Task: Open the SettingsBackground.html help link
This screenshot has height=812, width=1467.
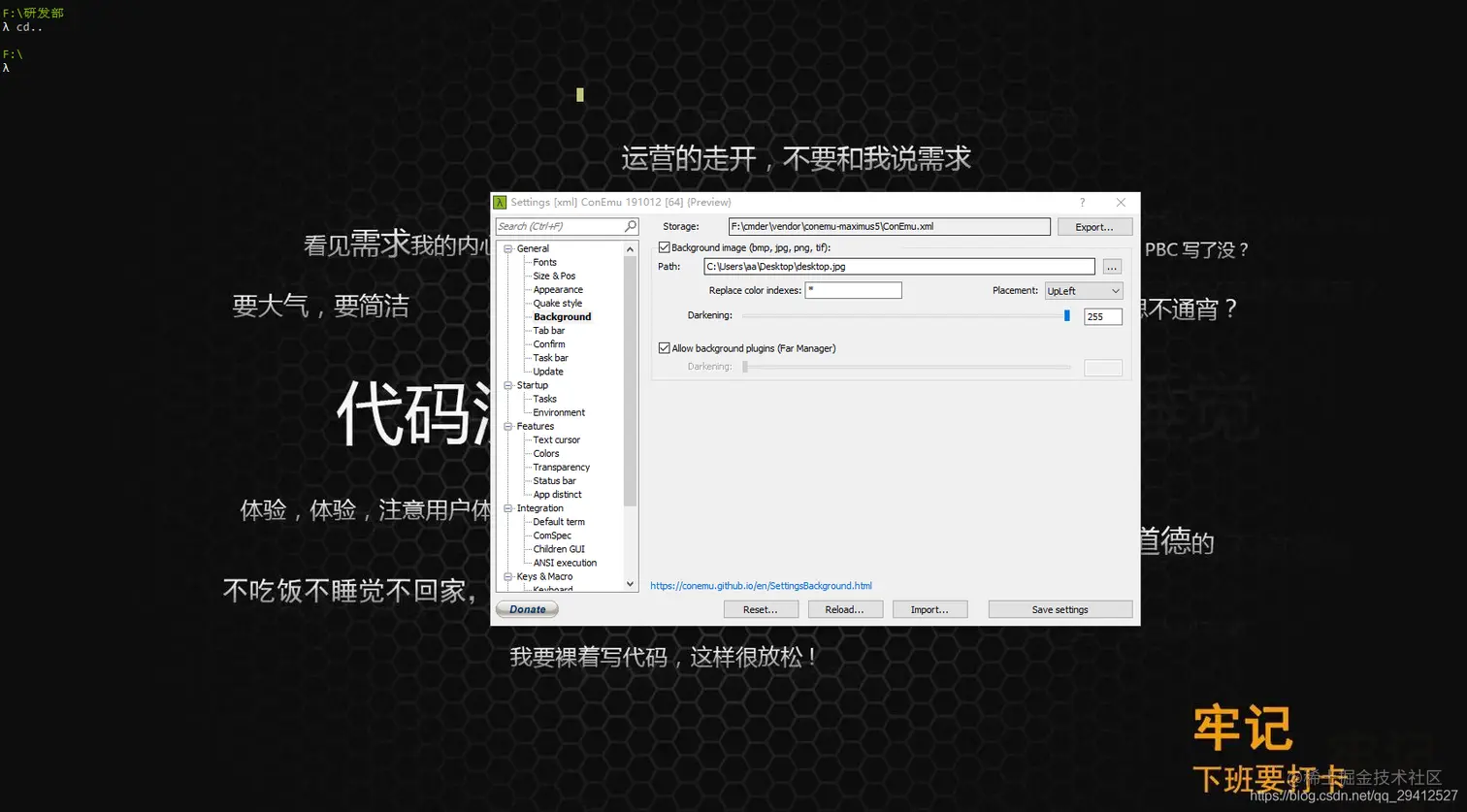Action: pyautogui.click(x=761, y=586)
